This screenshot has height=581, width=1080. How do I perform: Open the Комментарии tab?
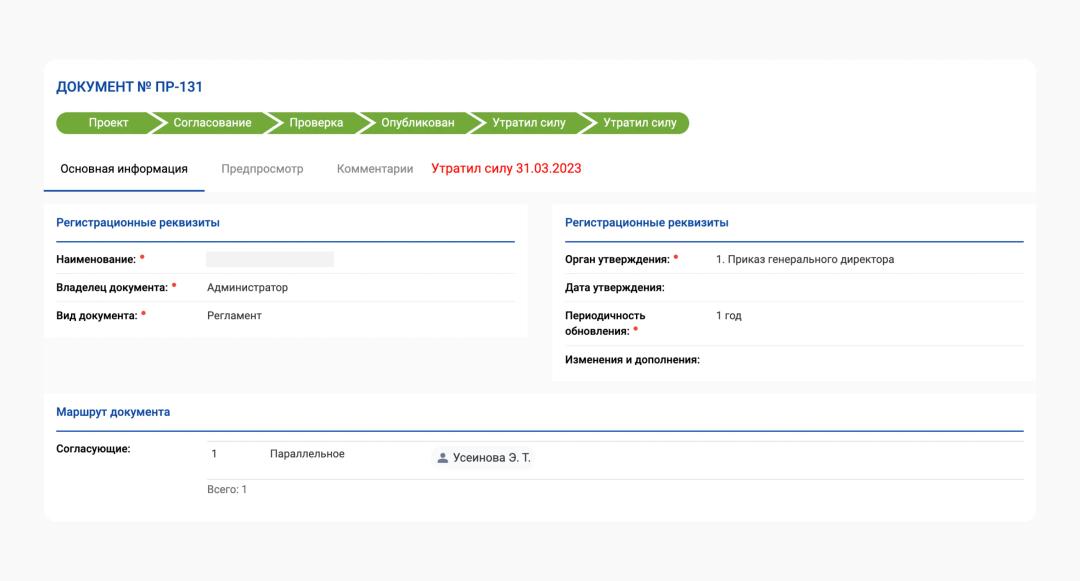click(375, 169)
